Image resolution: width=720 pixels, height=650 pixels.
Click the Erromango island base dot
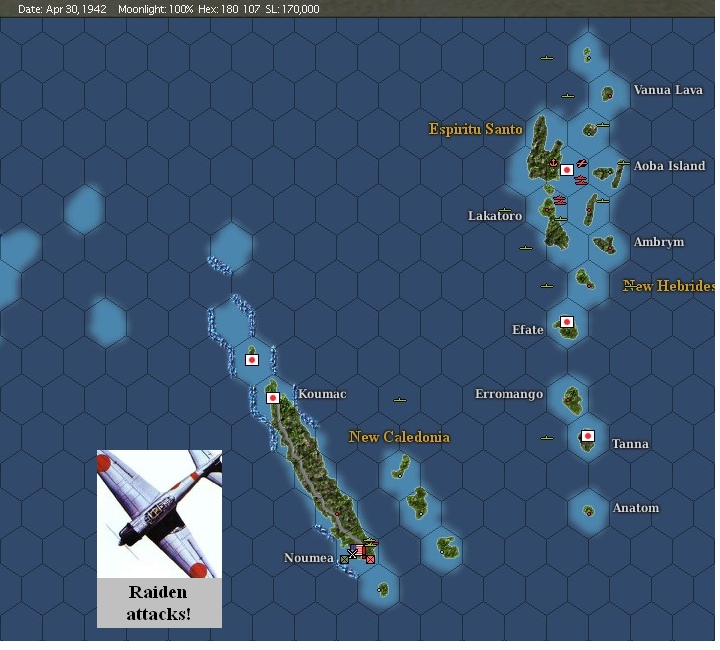[568, 400]
